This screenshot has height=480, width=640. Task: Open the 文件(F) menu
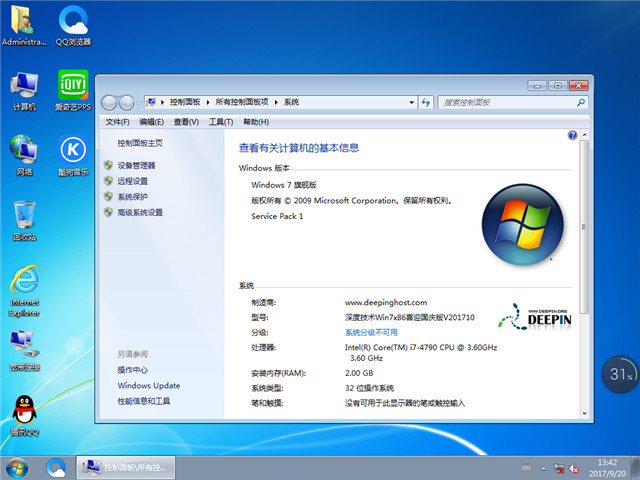click(x=117, y=122)
